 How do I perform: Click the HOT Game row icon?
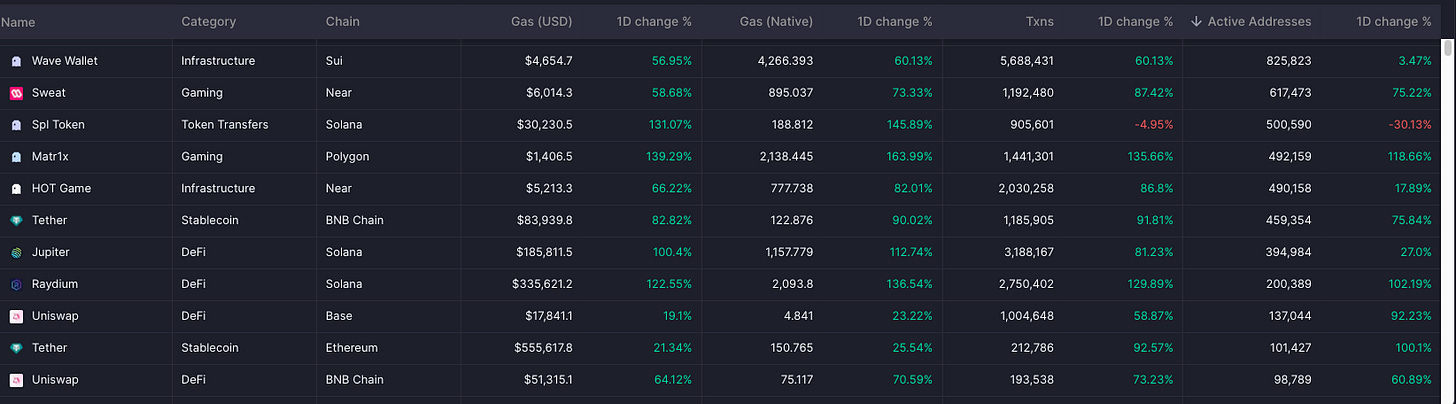[16, 189]
